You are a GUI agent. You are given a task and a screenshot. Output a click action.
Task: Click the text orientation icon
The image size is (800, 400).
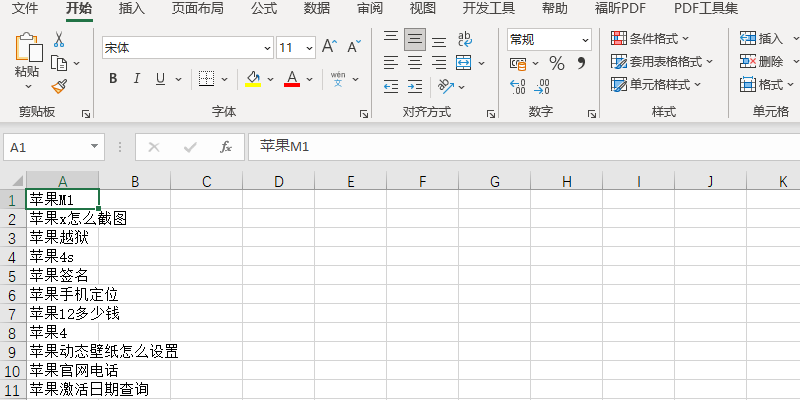(x=446, y=87)
